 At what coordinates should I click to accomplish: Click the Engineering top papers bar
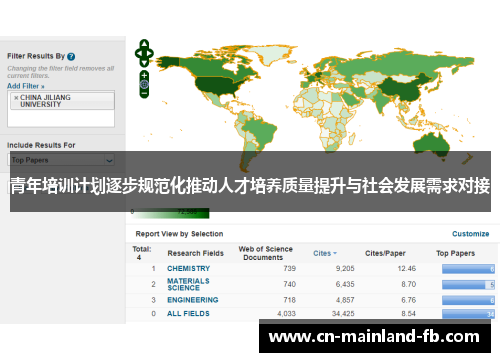pos(468,300)
